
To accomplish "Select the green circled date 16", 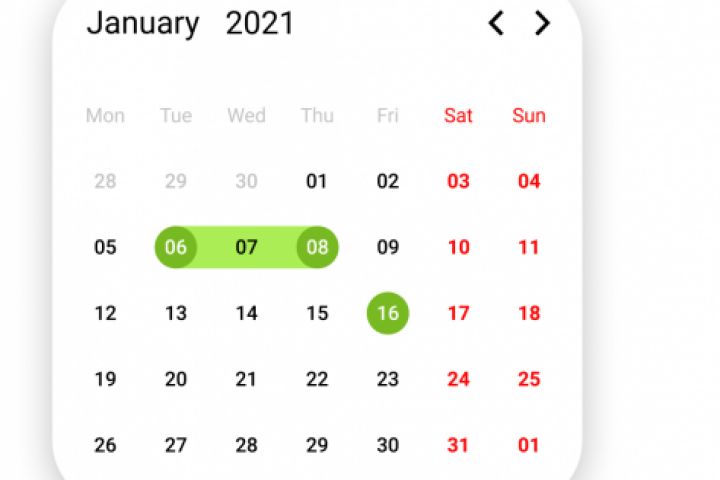I will click(388, 313).
